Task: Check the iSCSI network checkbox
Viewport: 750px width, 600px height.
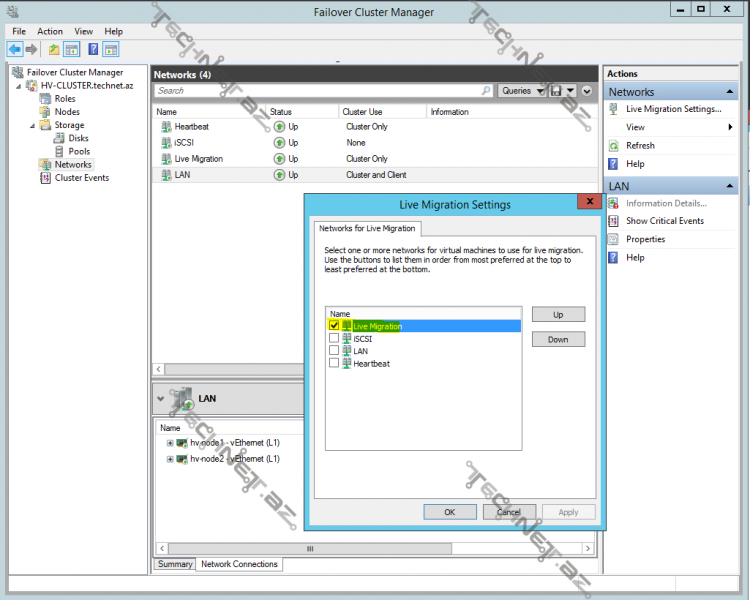Action: pyautogui.click(x=334, y=339)
